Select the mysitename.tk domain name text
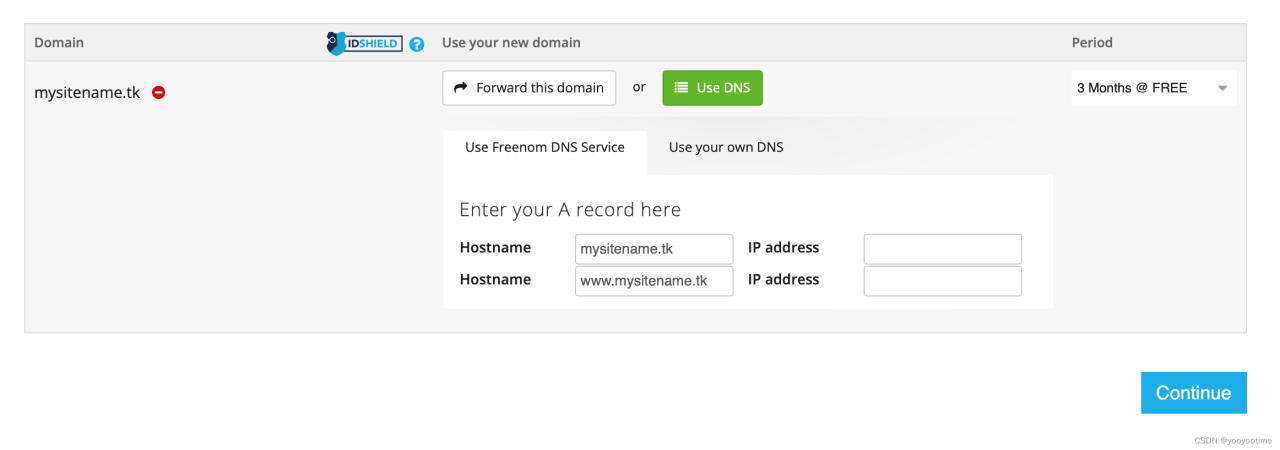Image resolution: width=1280 pixels, height=450 pixels. tap(87, 93)
